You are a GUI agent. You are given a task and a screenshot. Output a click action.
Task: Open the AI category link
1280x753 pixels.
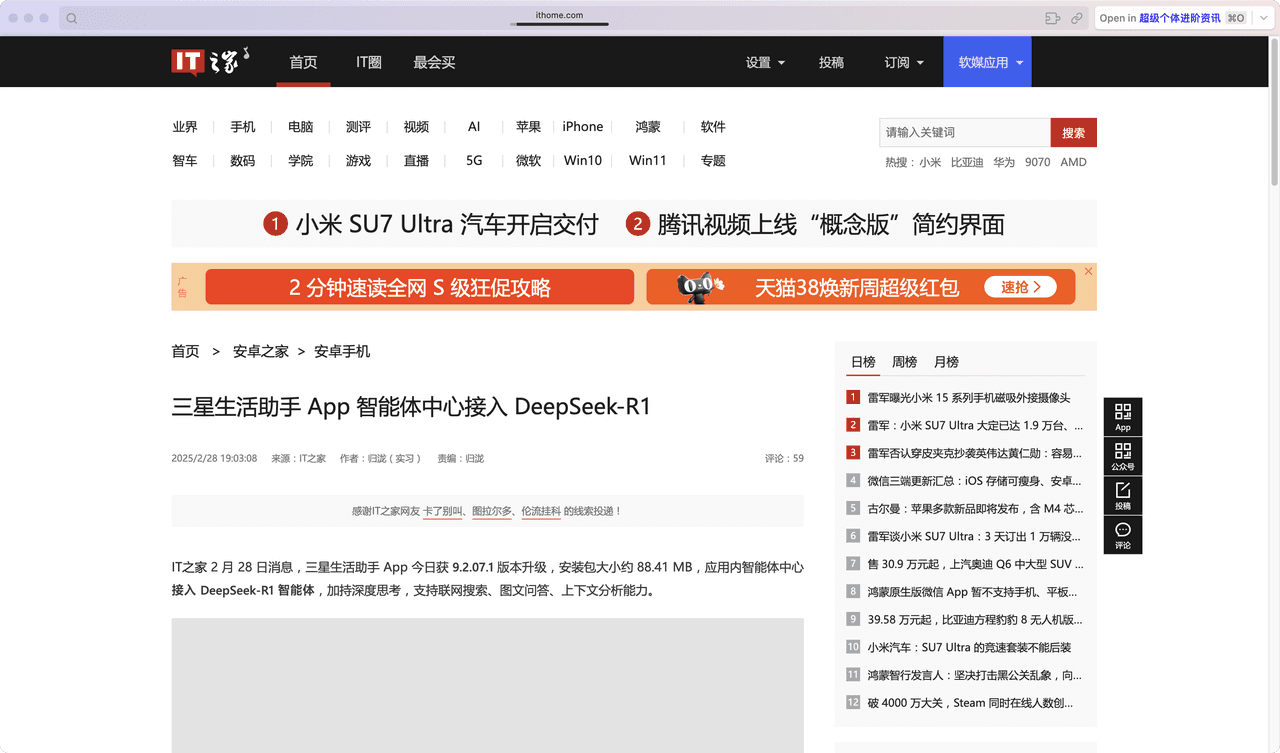(x=474, y=127)
